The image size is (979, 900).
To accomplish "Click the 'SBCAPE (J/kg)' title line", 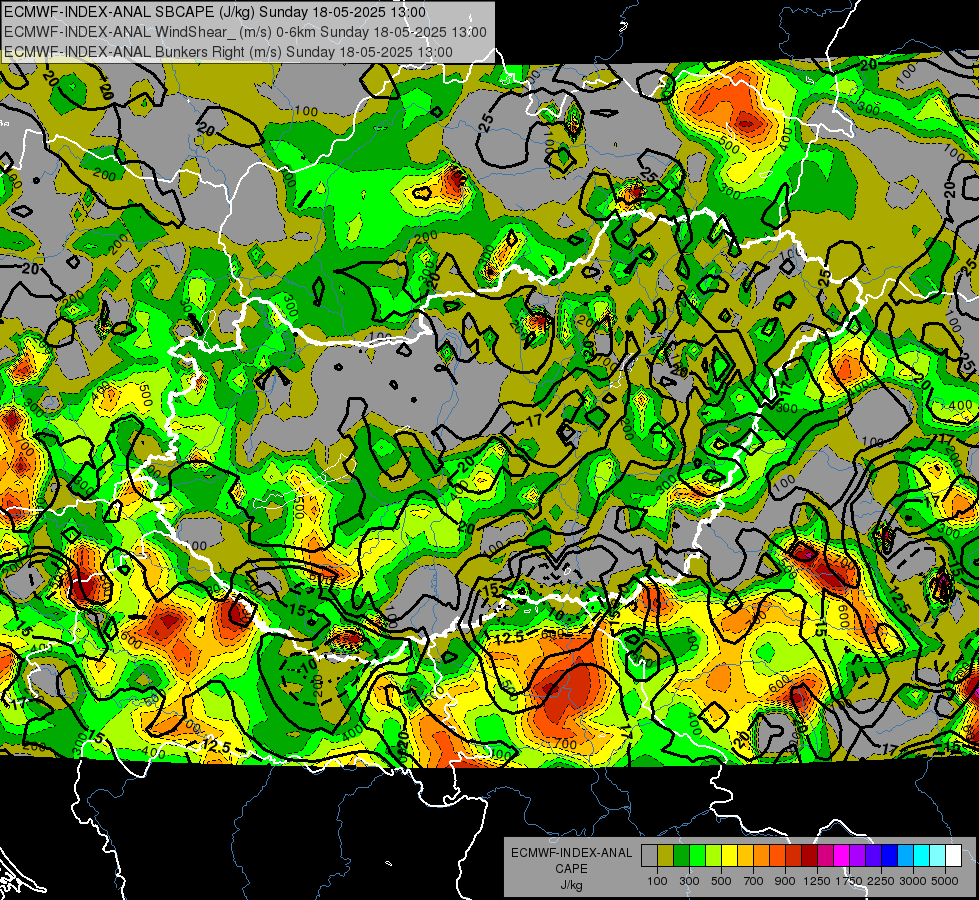I will (215, 12).
